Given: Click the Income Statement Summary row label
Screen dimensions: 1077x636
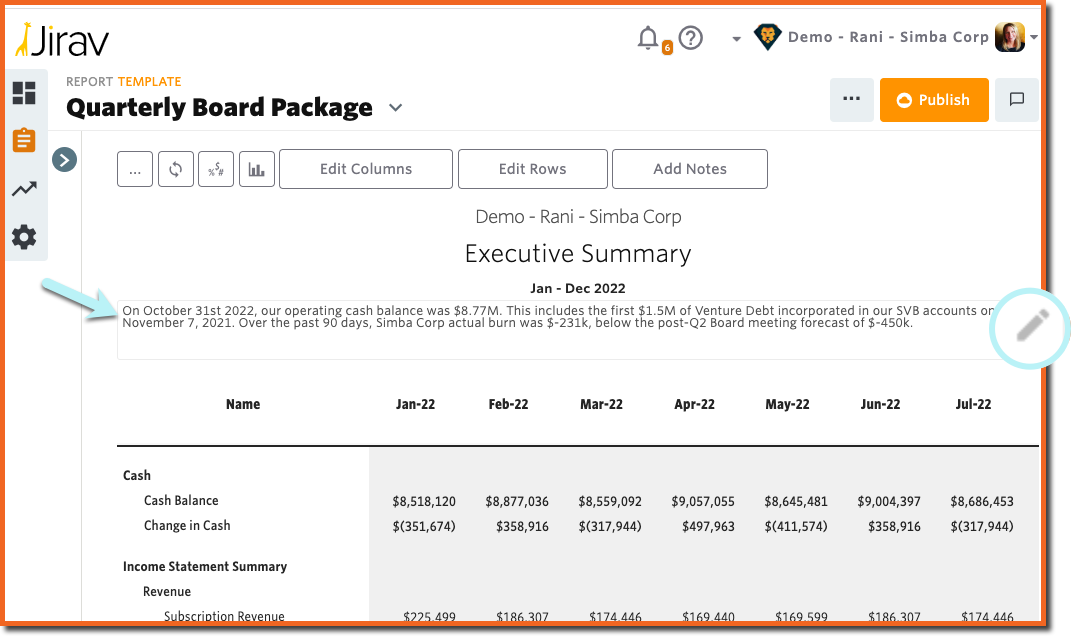Looking at the screenshot, I should [x=205, y=567].
